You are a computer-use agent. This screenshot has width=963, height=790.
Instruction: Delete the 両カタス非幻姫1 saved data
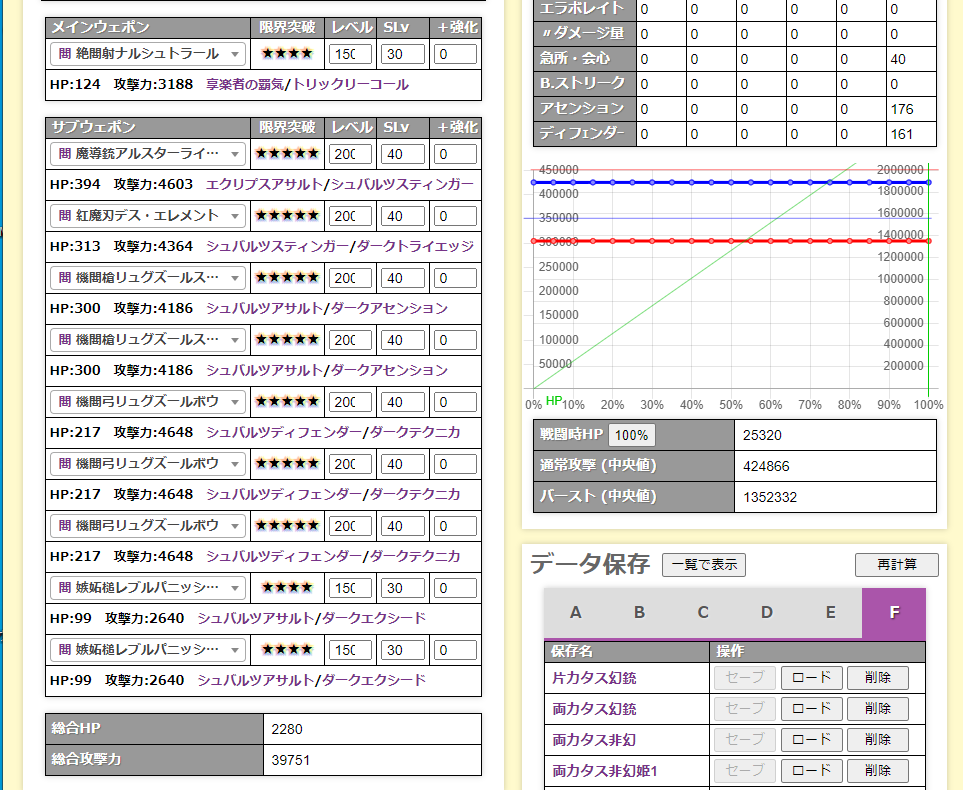tap(878, 770)
